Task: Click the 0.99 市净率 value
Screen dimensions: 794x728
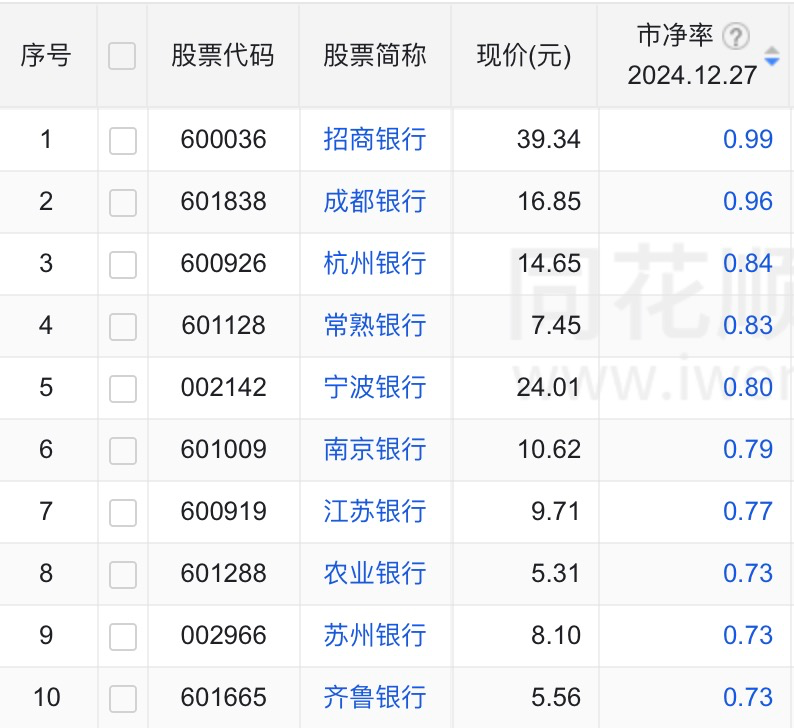Action: [748, 139]
